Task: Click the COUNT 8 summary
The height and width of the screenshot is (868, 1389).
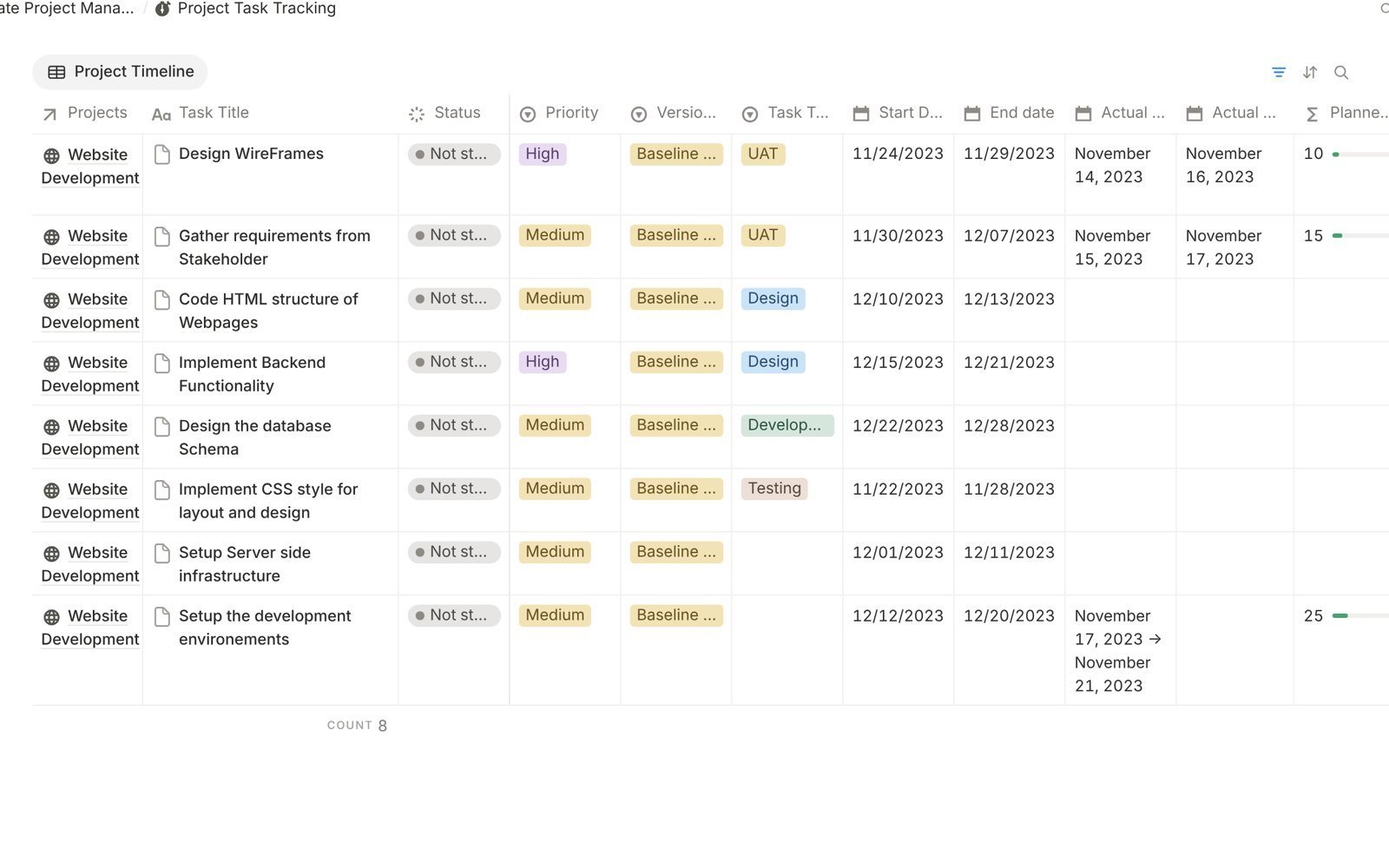Action: 357,726
